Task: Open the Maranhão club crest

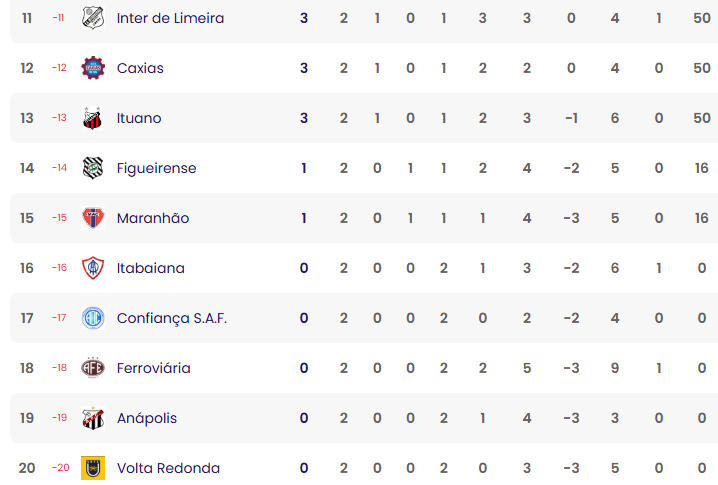Action: 93,218
